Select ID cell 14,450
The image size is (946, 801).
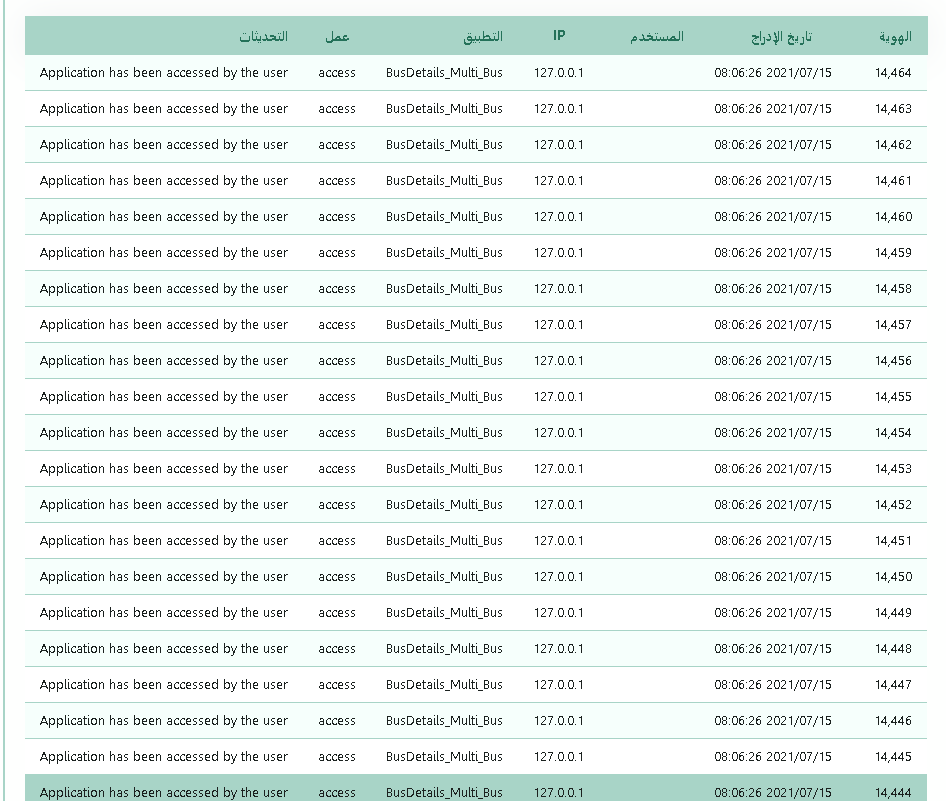tap(894, 577)
